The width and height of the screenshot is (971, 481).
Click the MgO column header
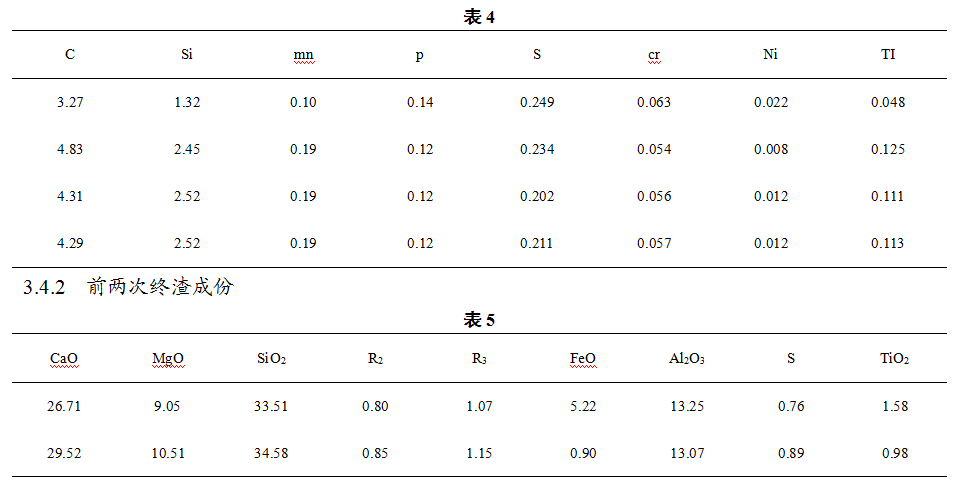point(168,358)
